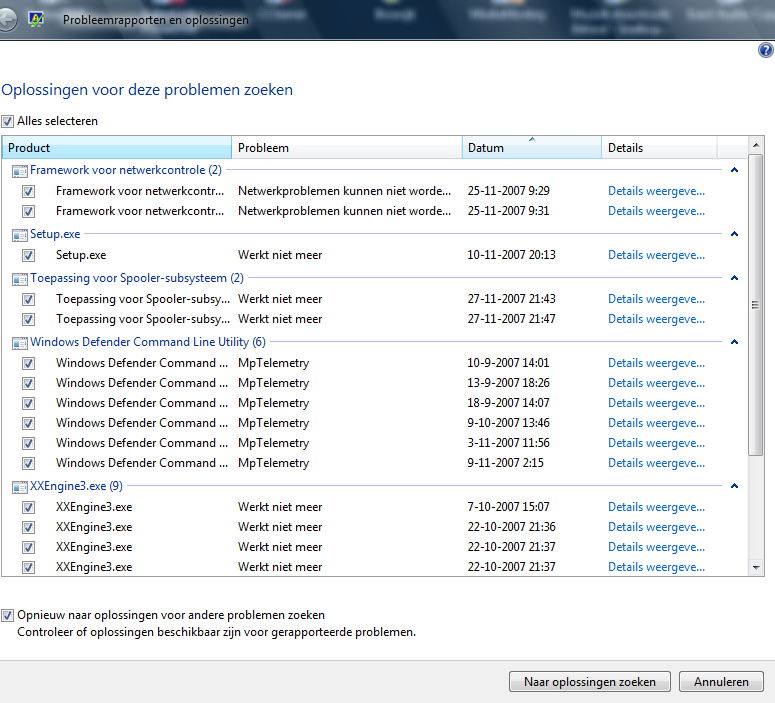This screenshot has width=775, height=703.
Task: Sort list by Product column header
Action: (117, 148)
